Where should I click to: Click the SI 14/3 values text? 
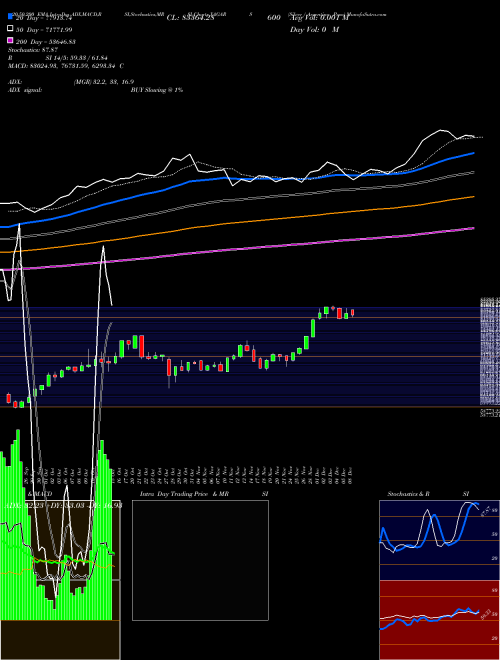(77, 58)
